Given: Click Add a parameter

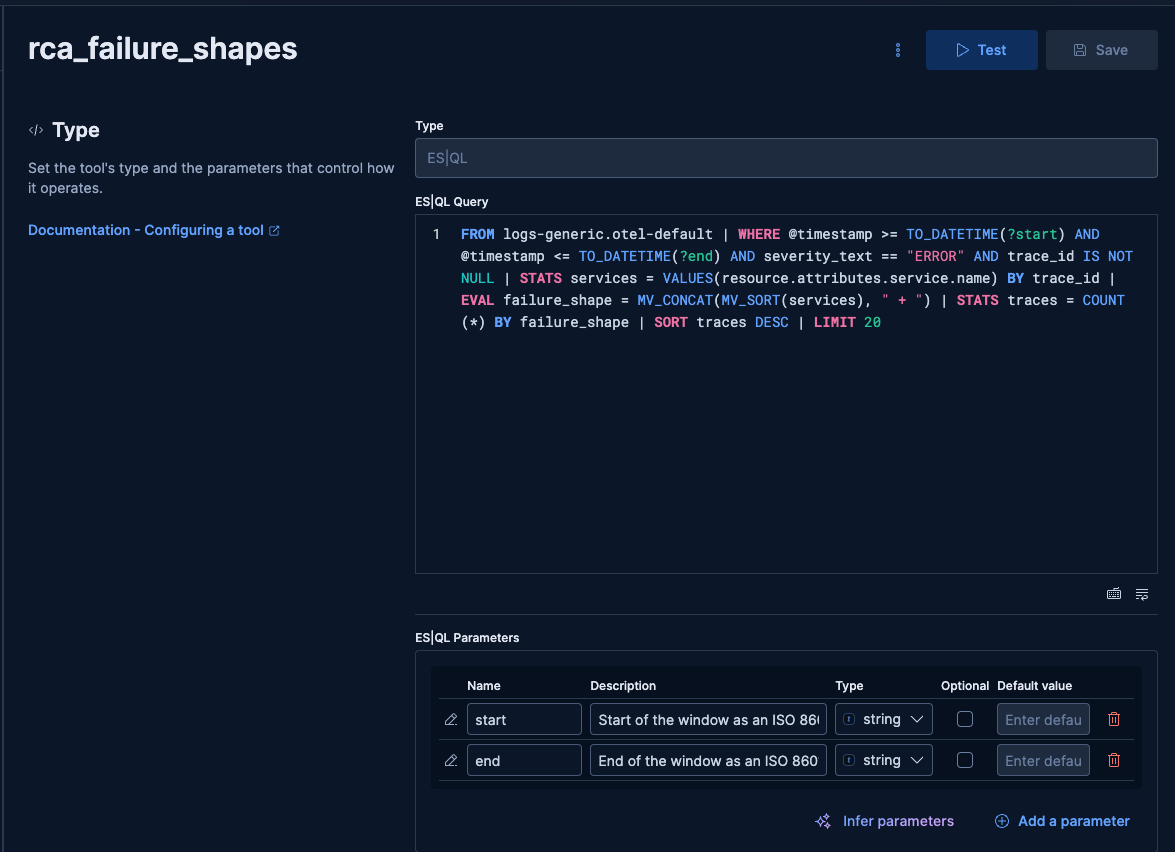Looking at the screenshot, I should (x=1063, y=821).
